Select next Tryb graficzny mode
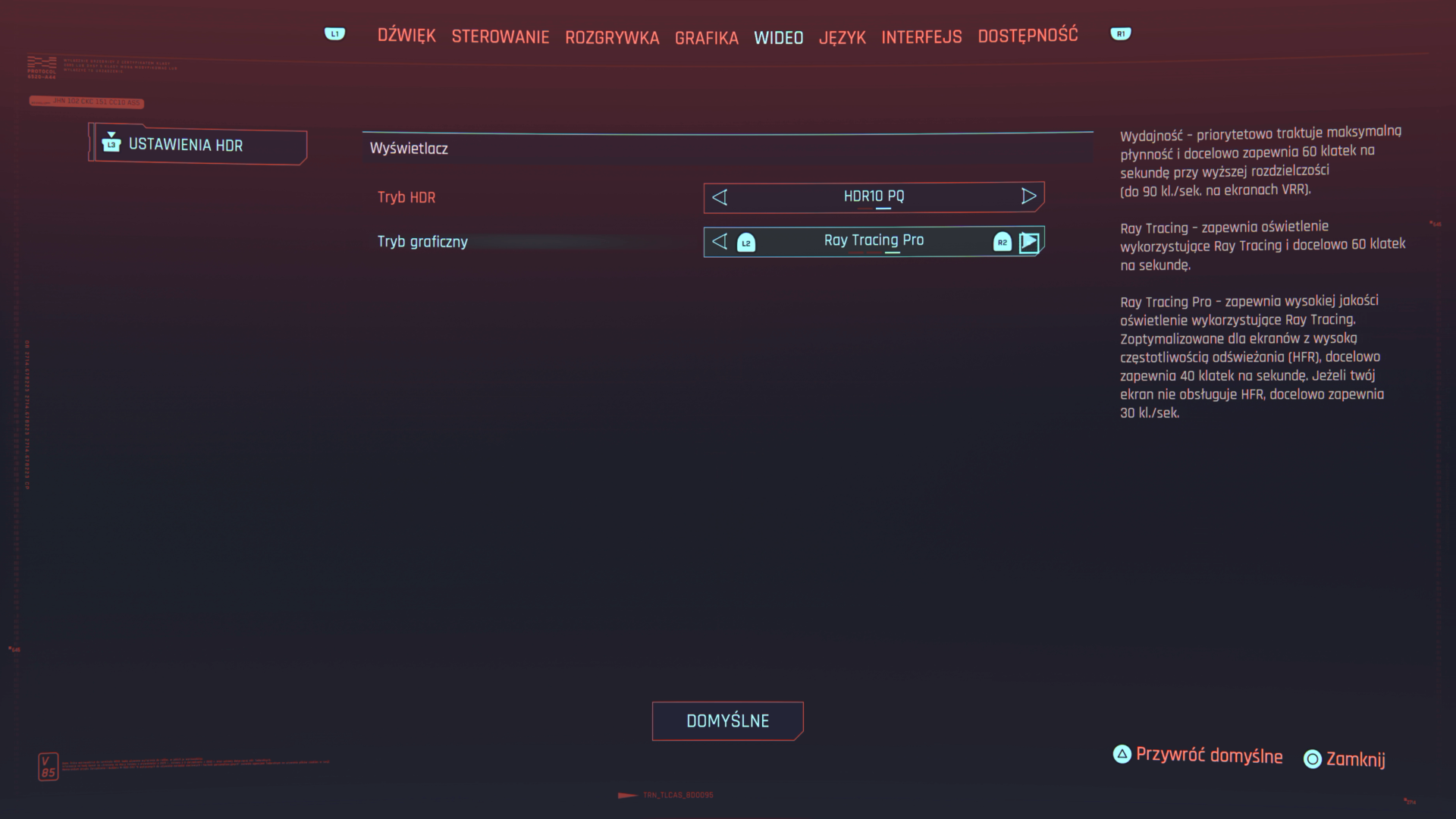Viewport: 1456px width, 819px height. coord(1029,242)
